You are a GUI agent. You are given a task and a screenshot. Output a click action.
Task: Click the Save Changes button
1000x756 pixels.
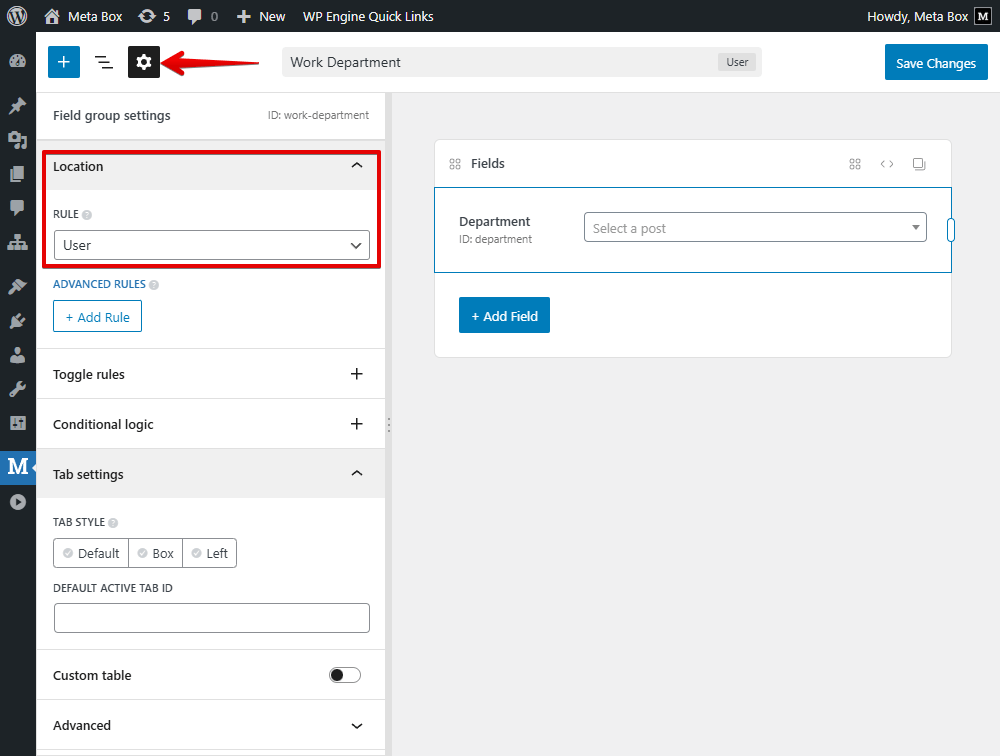coord(935,63)
